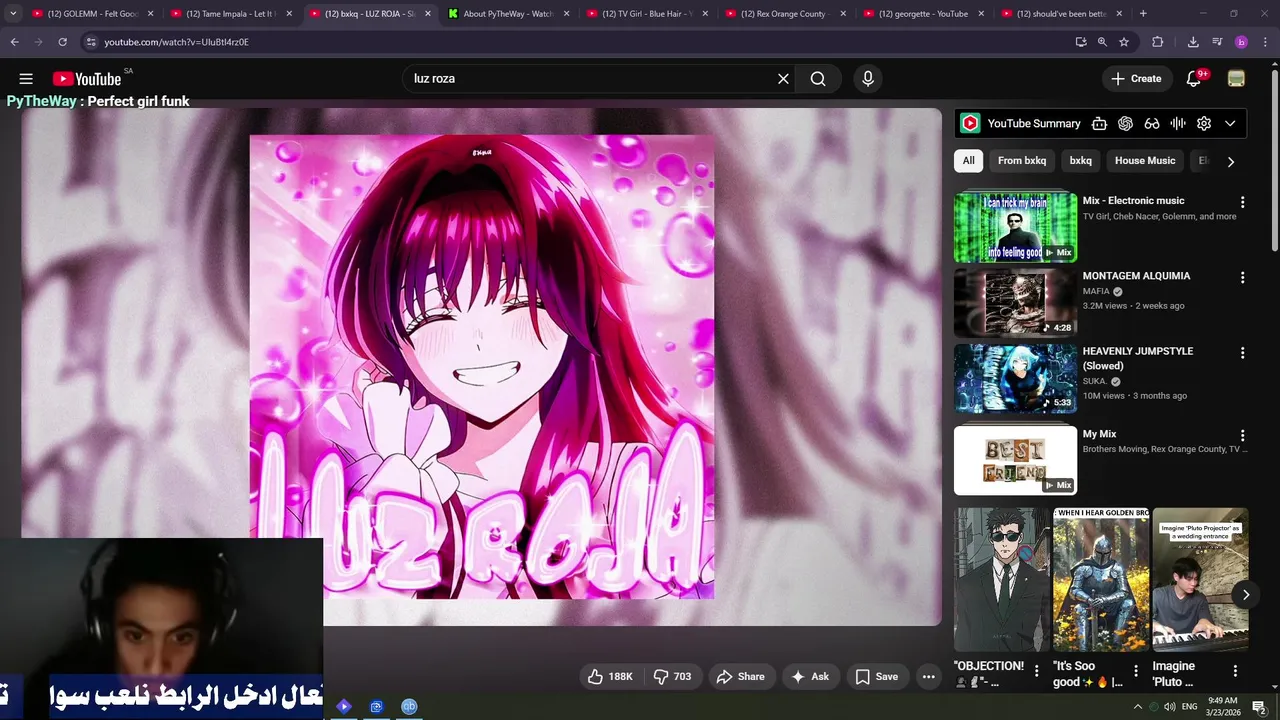Screen dimensions: 1280x720
Task: Expand the YouTube Summary panel chevron
Action: (x=1230, y=123)
